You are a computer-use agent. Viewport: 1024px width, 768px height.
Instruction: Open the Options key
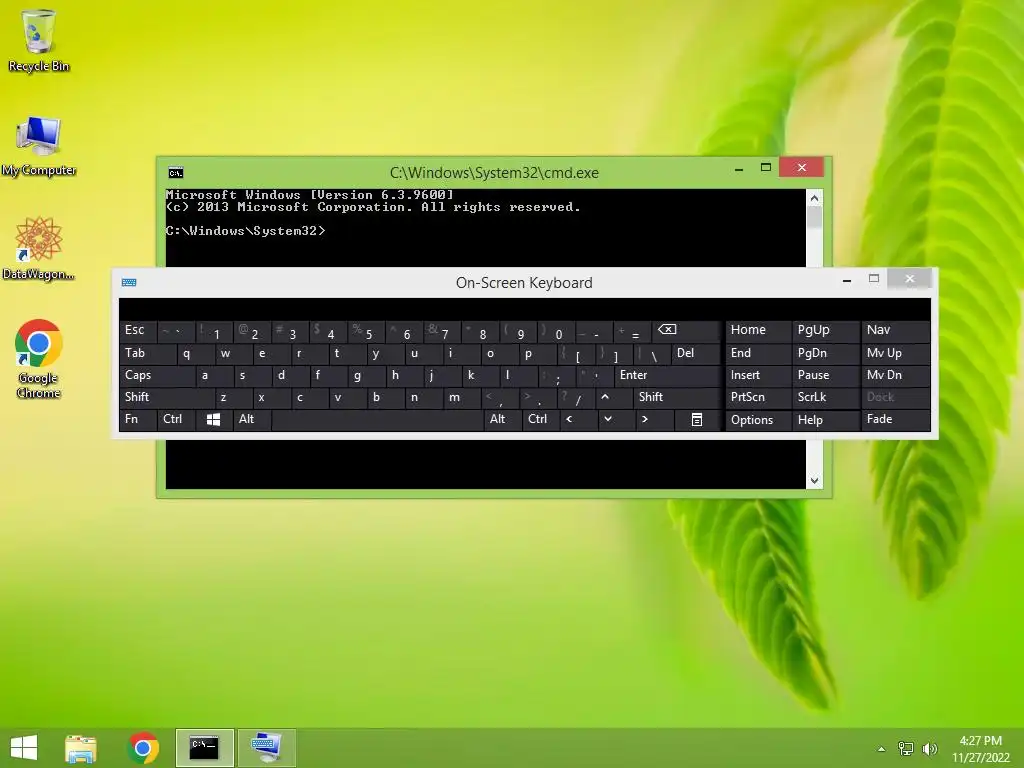[x=758, y=419]
